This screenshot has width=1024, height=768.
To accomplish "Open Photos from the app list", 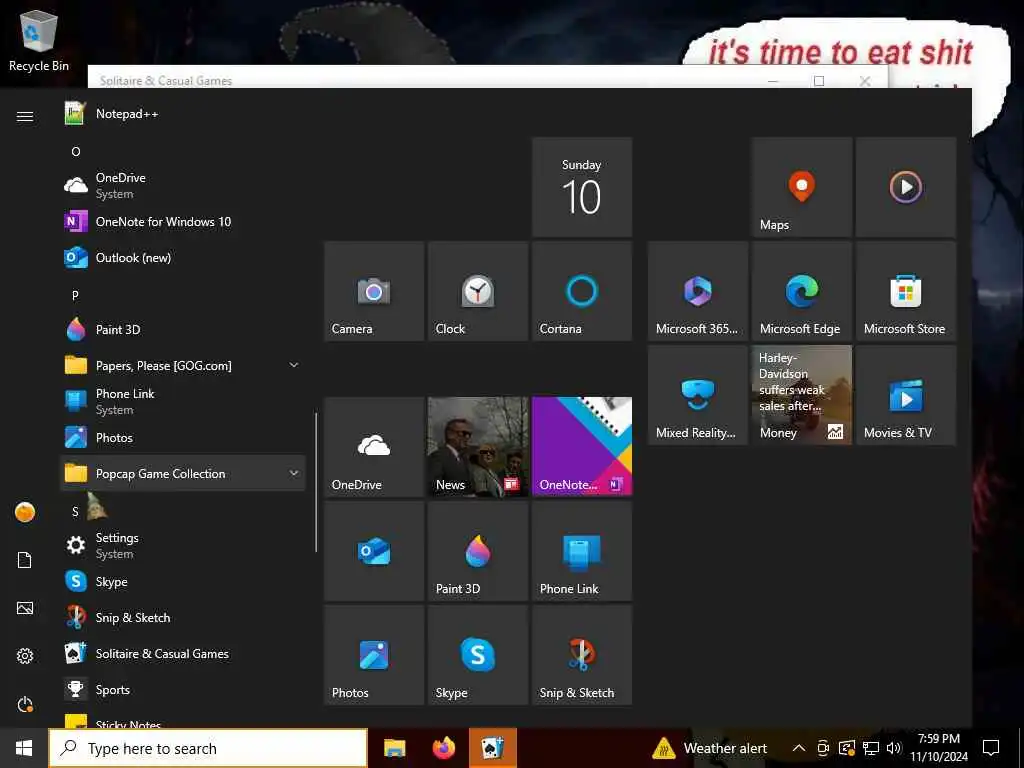I will pyautogui.click(x=183, y=438).
